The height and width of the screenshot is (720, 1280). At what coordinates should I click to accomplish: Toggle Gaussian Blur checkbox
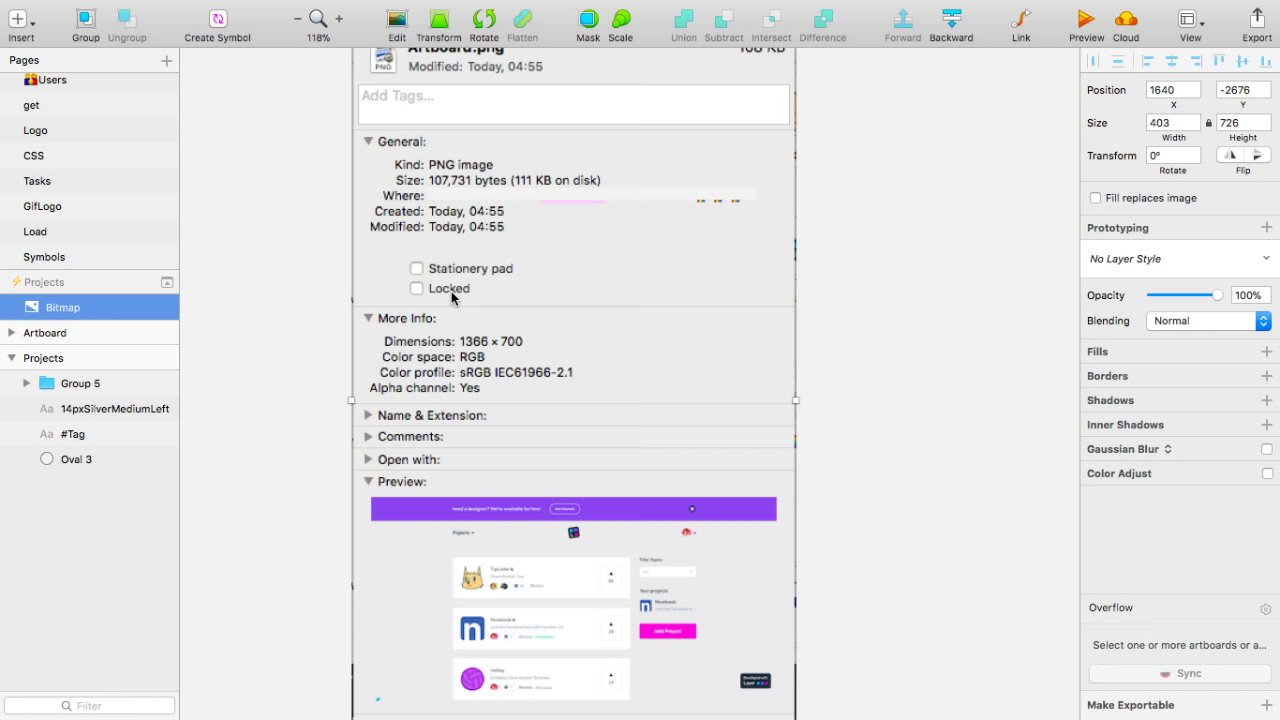pos(1267,449)
